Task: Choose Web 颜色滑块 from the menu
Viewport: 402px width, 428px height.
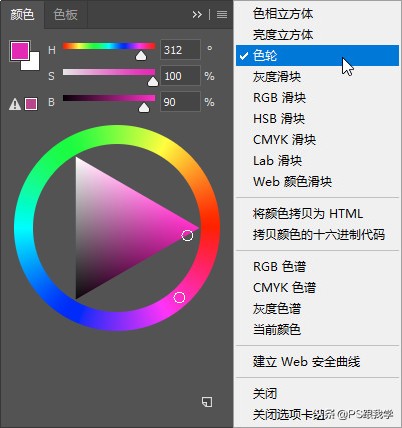Action: click(317, 182)
